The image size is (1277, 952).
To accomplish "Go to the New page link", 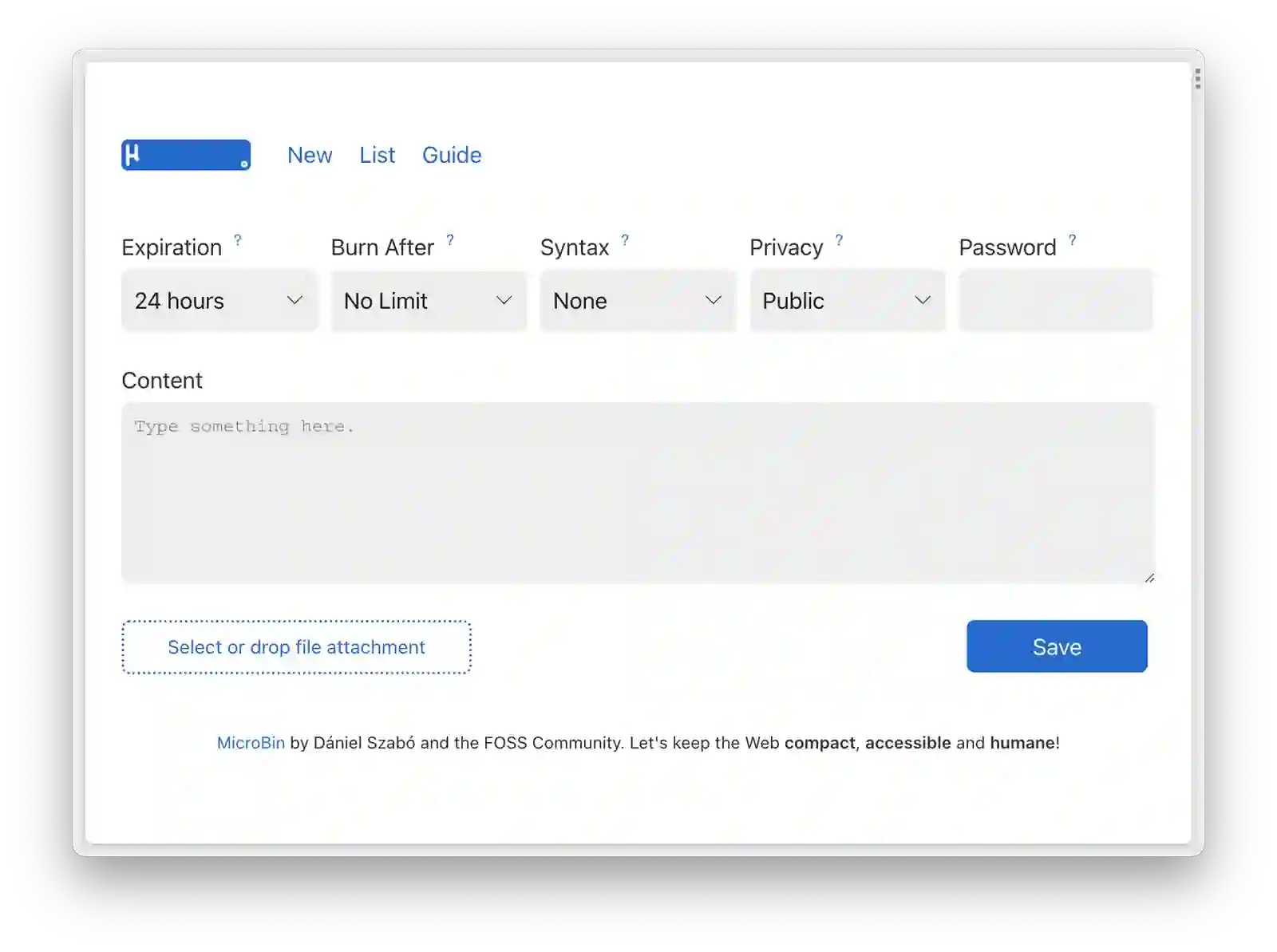I will [x=310, y=155].
